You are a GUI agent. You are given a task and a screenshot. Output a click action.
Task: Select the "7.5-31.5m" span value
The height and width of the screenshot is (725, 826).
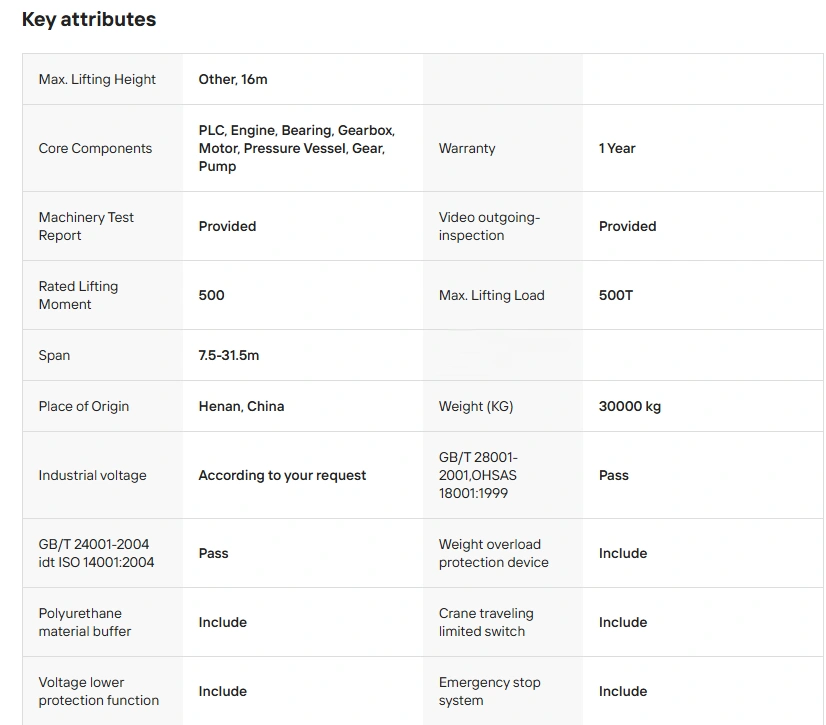tap(229, 355)
